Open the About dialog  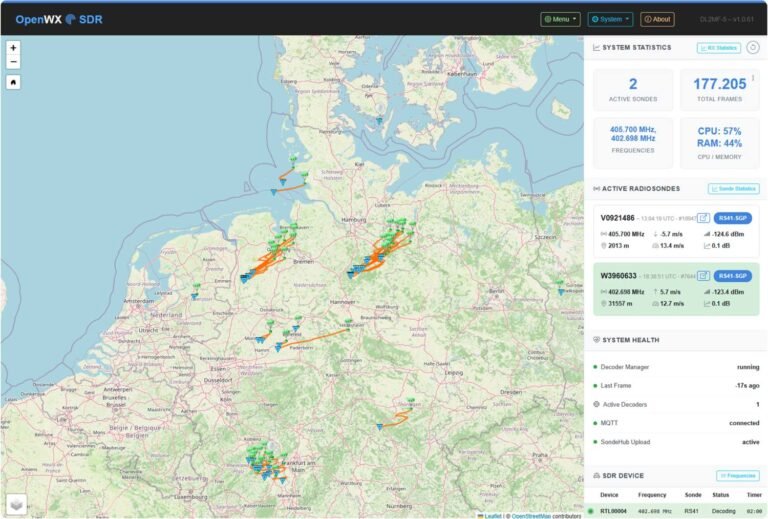coord(657,19)
